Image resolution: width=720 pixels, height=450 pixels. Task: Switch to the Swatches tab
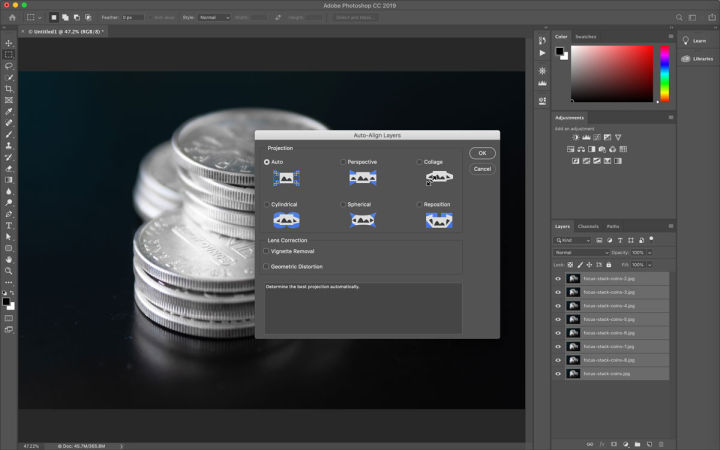point(586,36)
